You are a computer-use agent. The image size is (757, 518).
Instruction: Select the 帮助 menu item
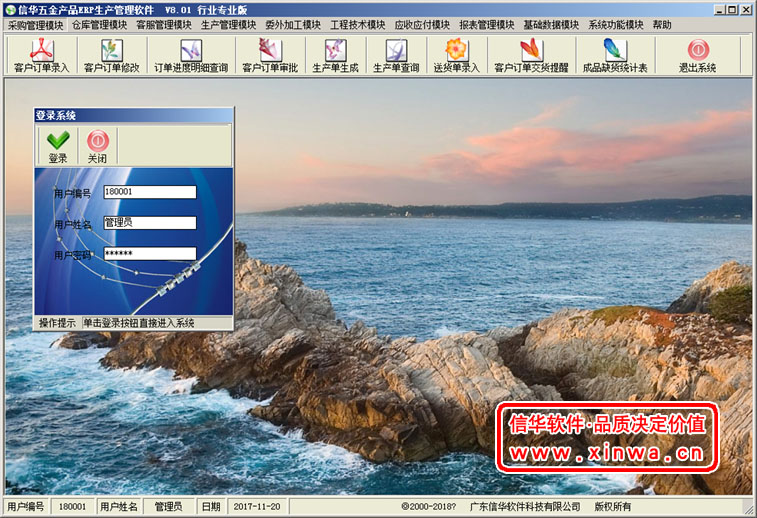(x=662, y=24)
